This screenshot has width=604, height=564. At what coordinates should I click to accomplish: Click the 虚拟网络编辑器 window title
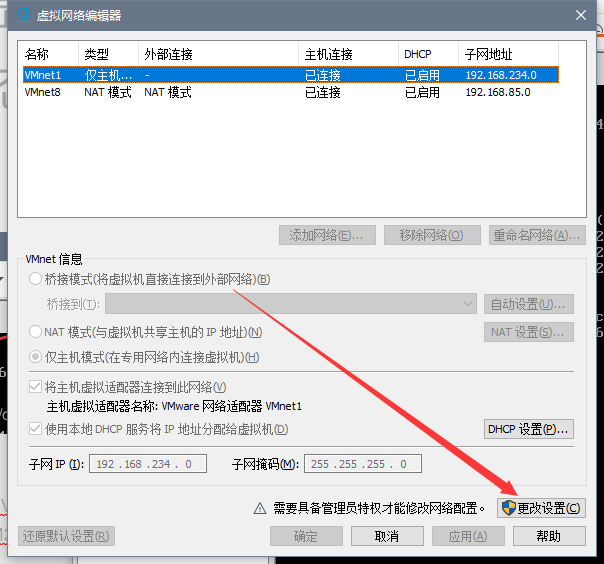coord(79,15)
